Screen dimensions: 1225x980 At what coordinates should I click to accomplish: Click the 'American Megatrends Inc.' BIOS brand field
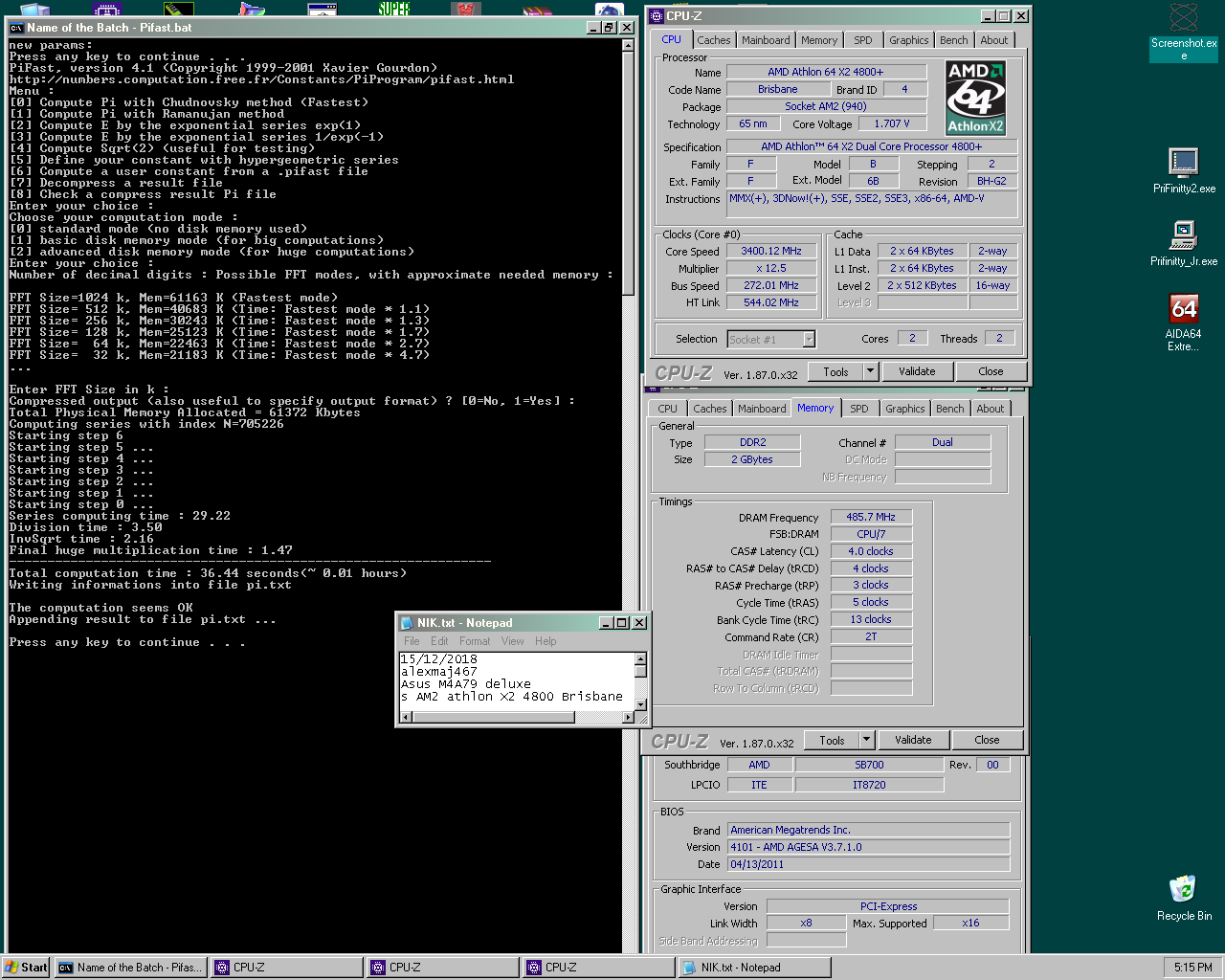tap(868, 830)
